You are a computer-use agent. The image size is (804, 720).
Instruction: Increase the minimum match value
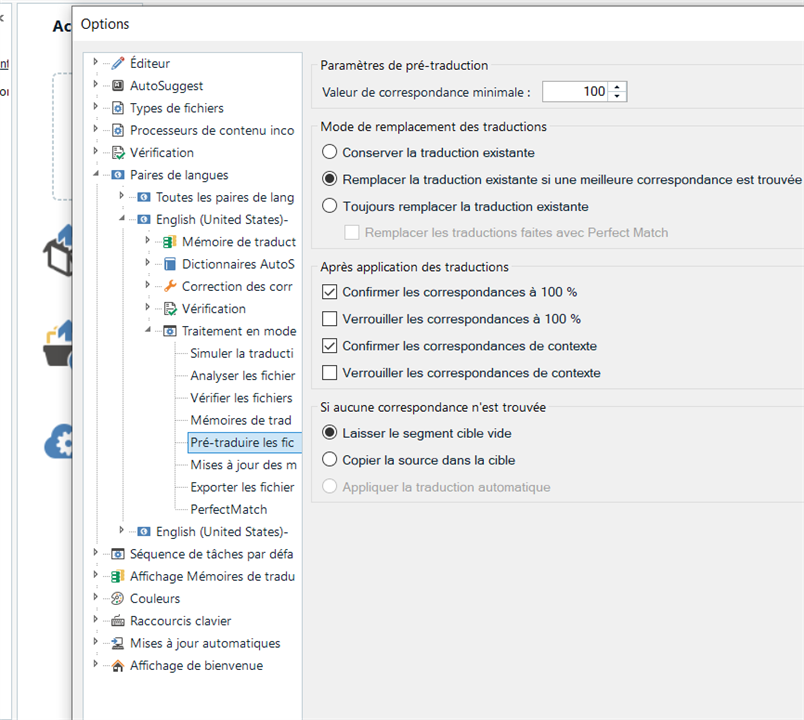tap(617, 87)
